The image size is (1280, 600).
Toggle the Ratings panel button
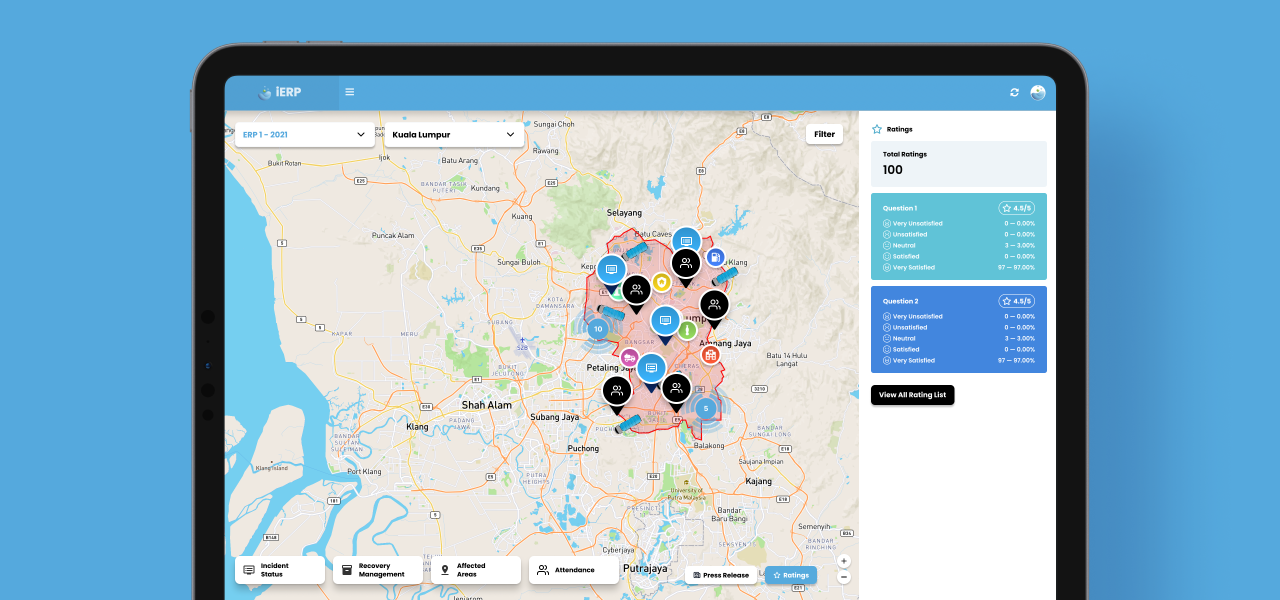pos(790,575)
